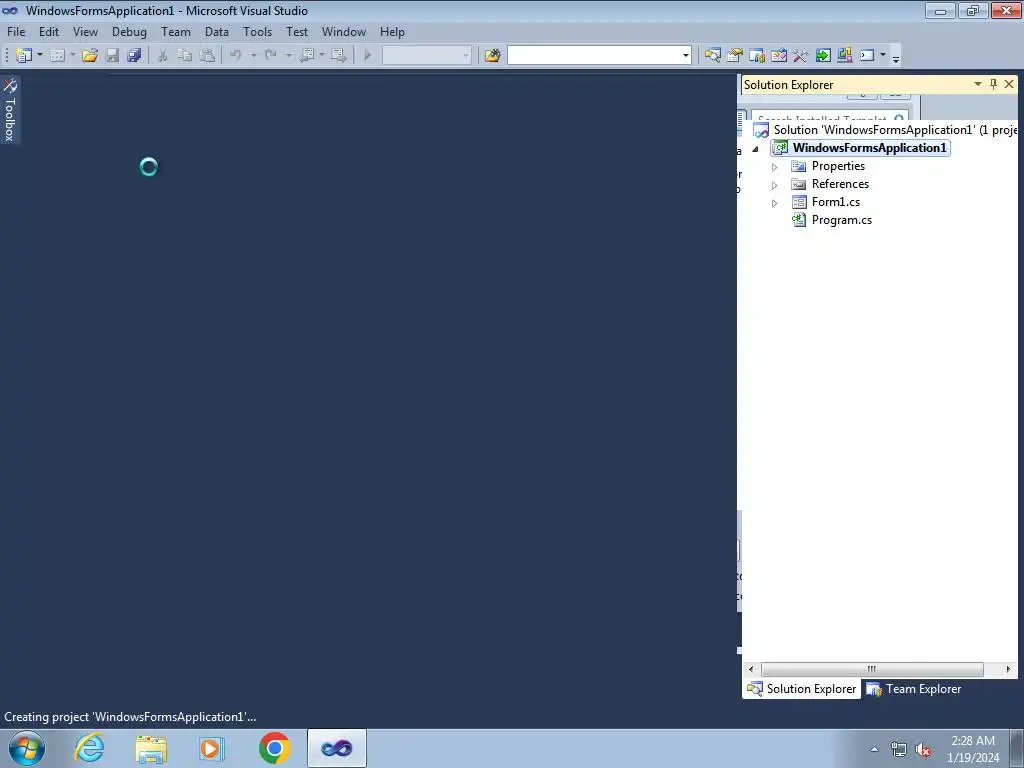Click the Save single-disk icon
The height and width of the screenshot is (768, 1024).
click(x=112, y=56)
